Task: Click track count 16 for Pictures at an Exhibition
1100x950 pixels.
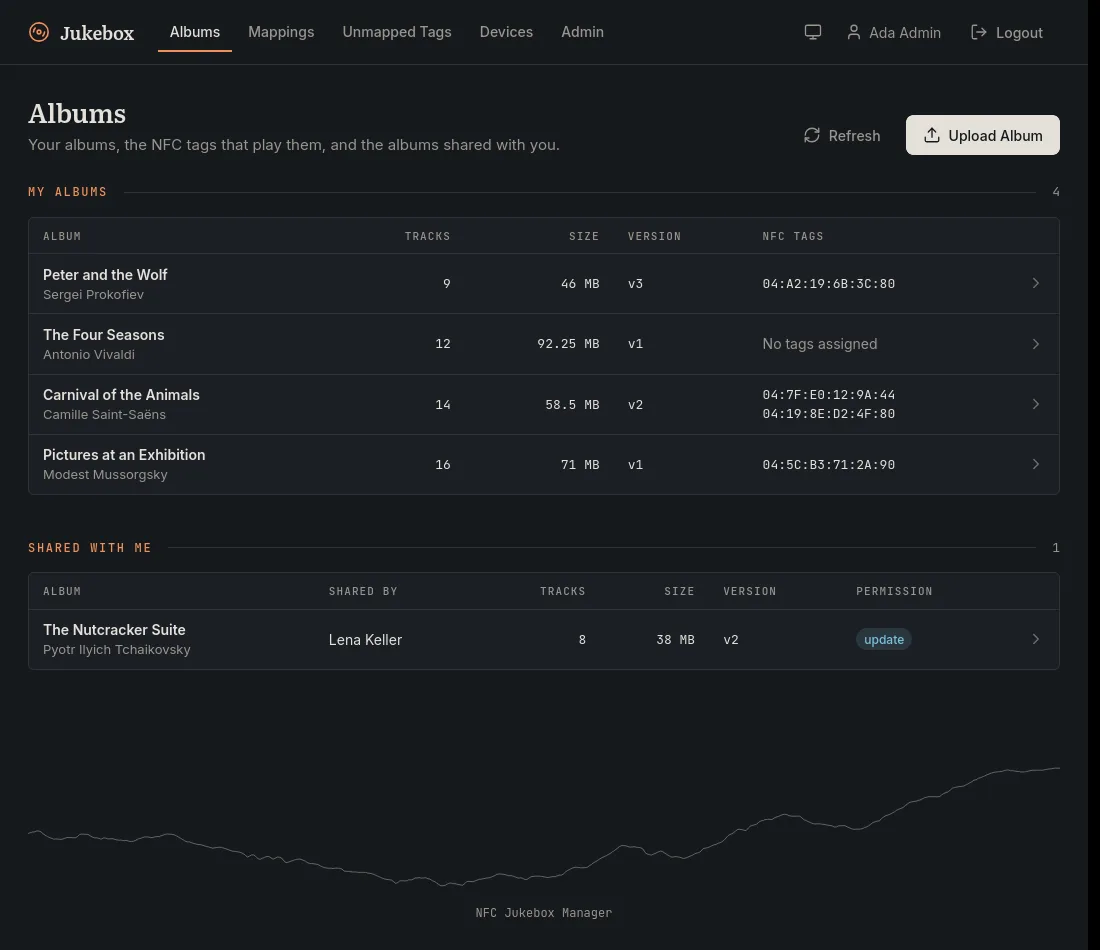Action: tap(443, 464)
